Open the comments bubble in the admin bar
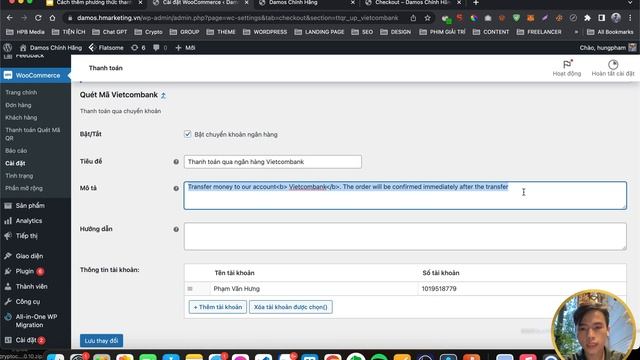The width and height of the screenshot is (640, 360). [160, 48]
